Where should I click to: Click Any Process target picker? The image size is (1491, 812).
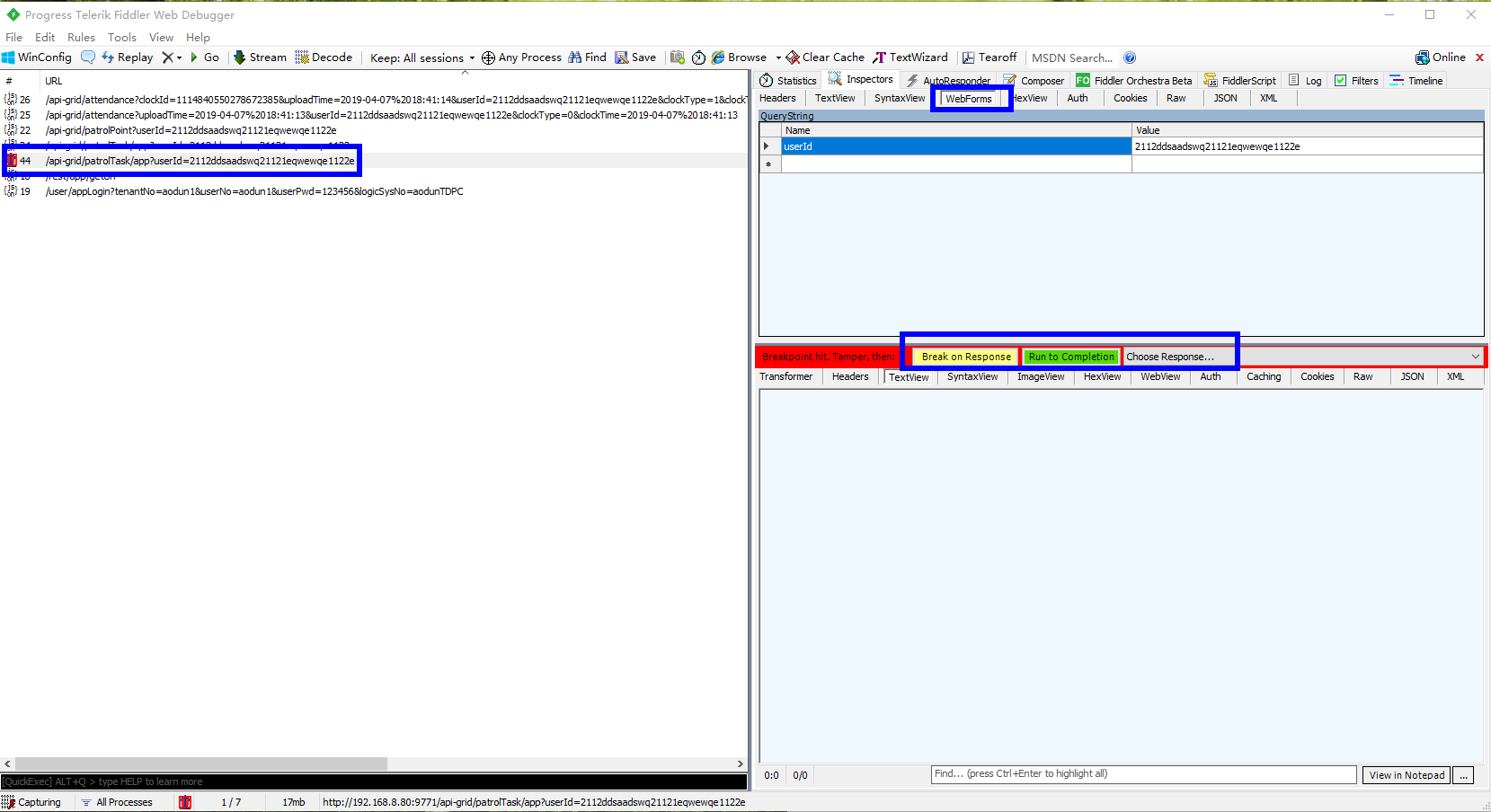point(521,57)
